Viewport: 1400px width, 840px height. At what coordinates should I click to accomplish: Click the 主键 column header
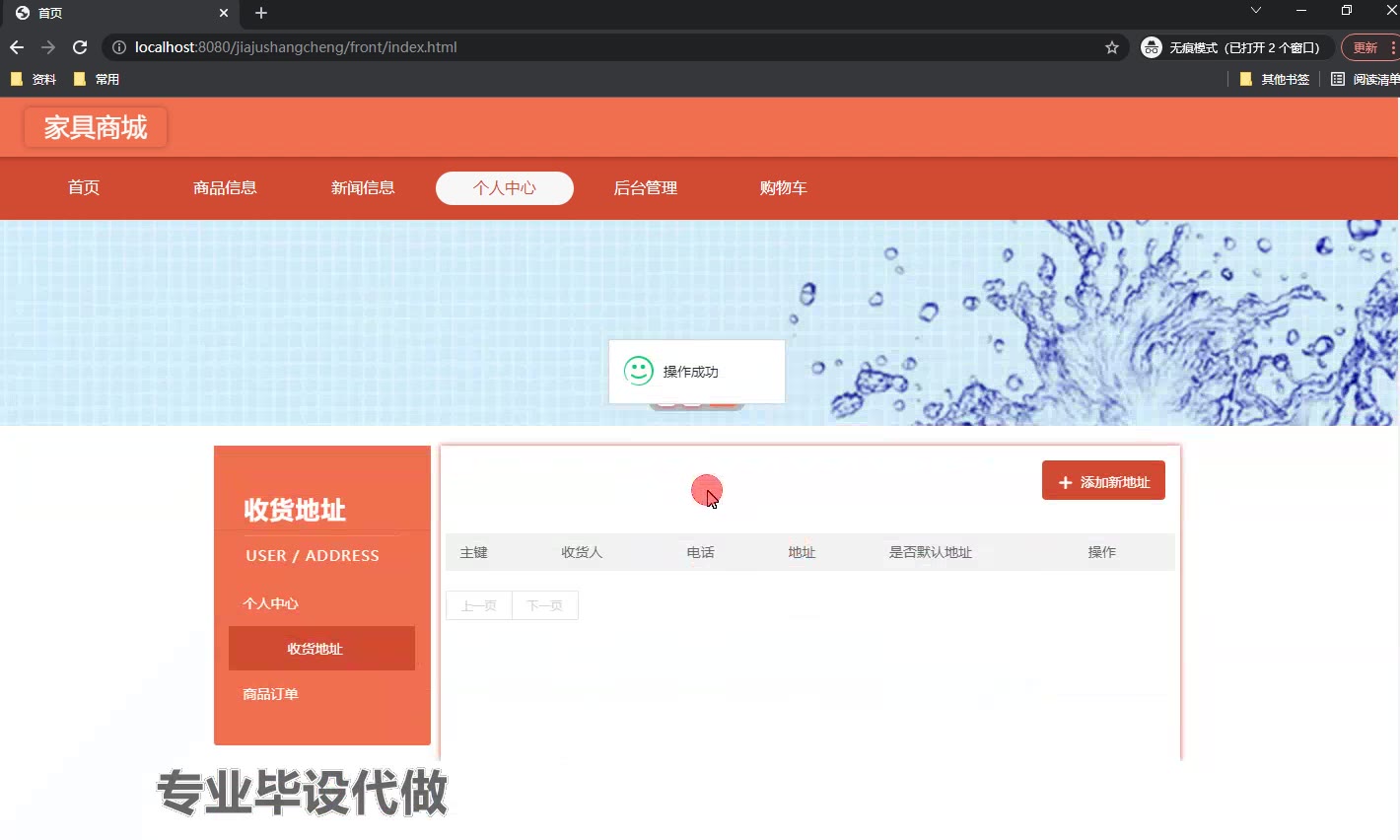point(474,552)
